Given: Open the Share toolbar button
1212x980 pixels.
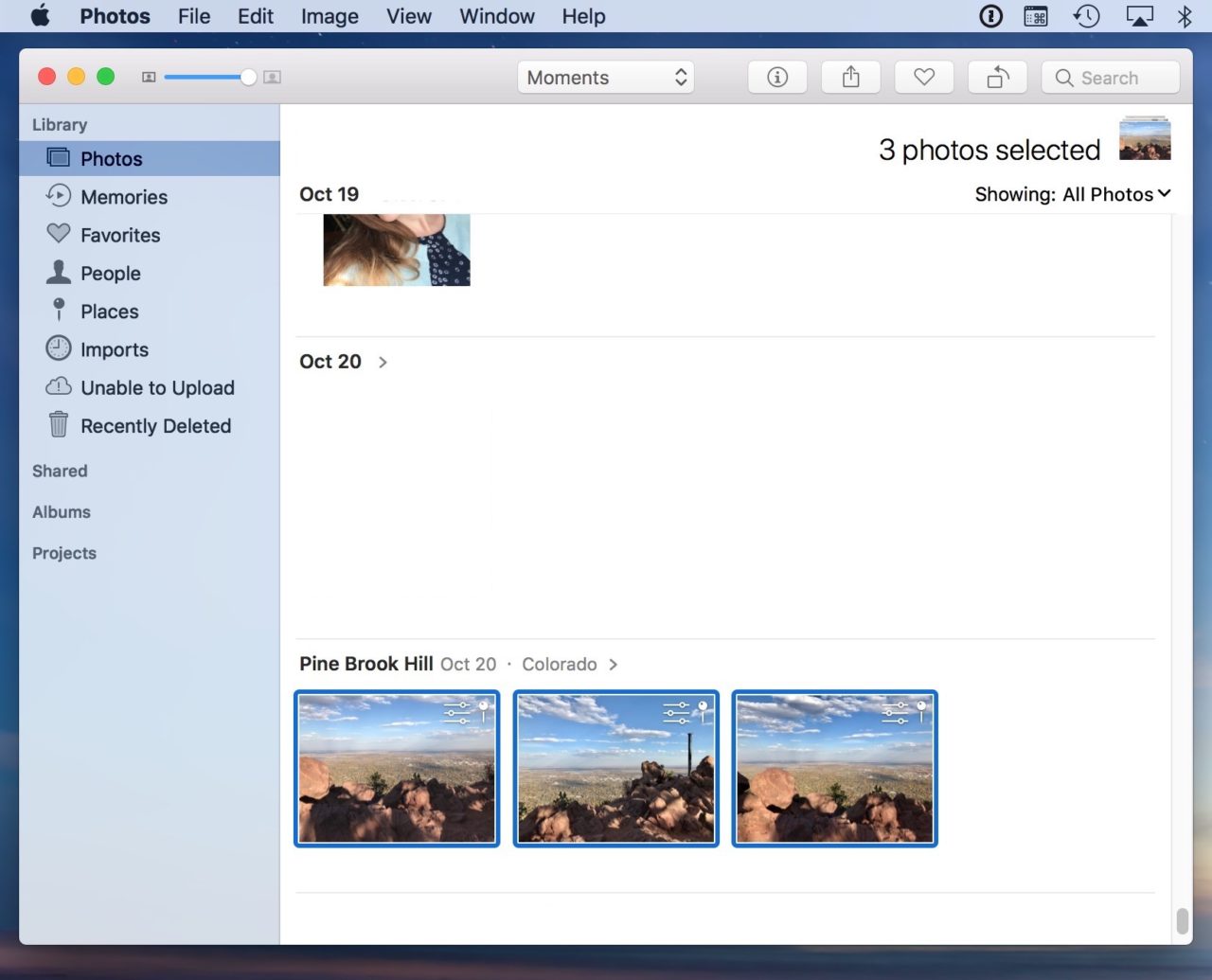Looking at the screenshot, I should pos(850,78).
